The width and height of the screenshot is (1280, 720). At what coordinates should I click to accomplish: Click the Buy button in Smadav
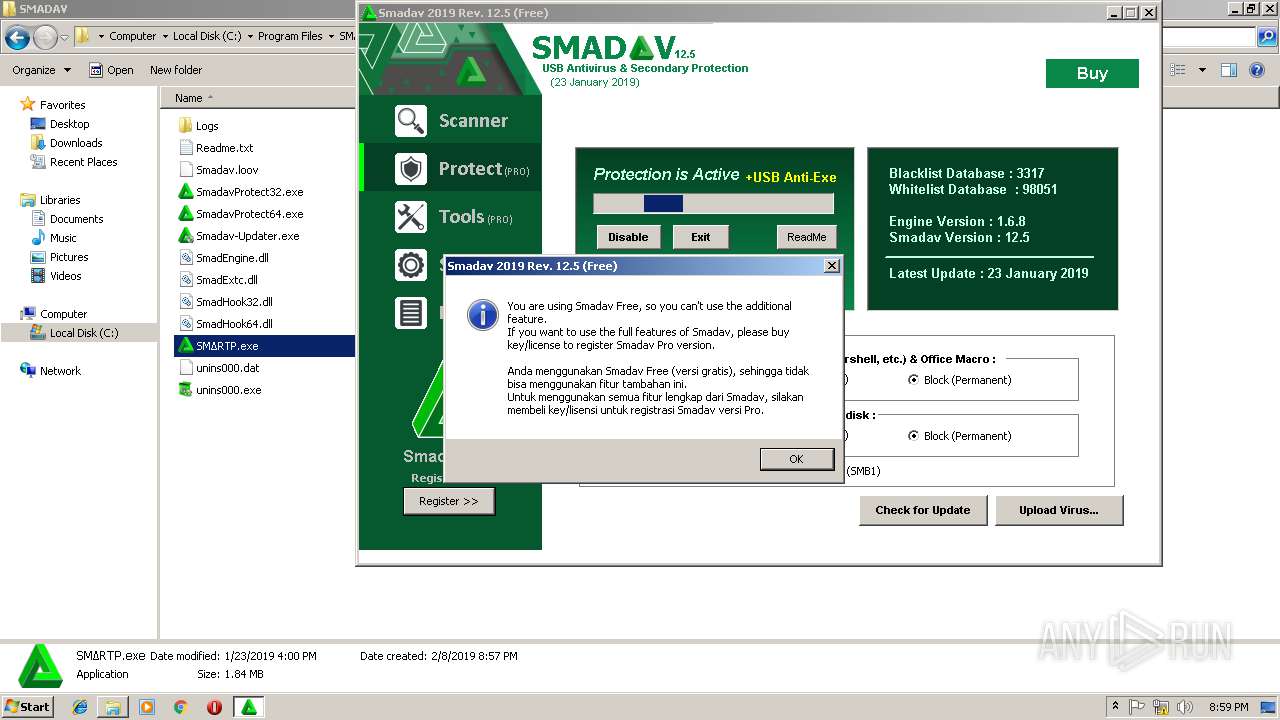pos(1092,73)
